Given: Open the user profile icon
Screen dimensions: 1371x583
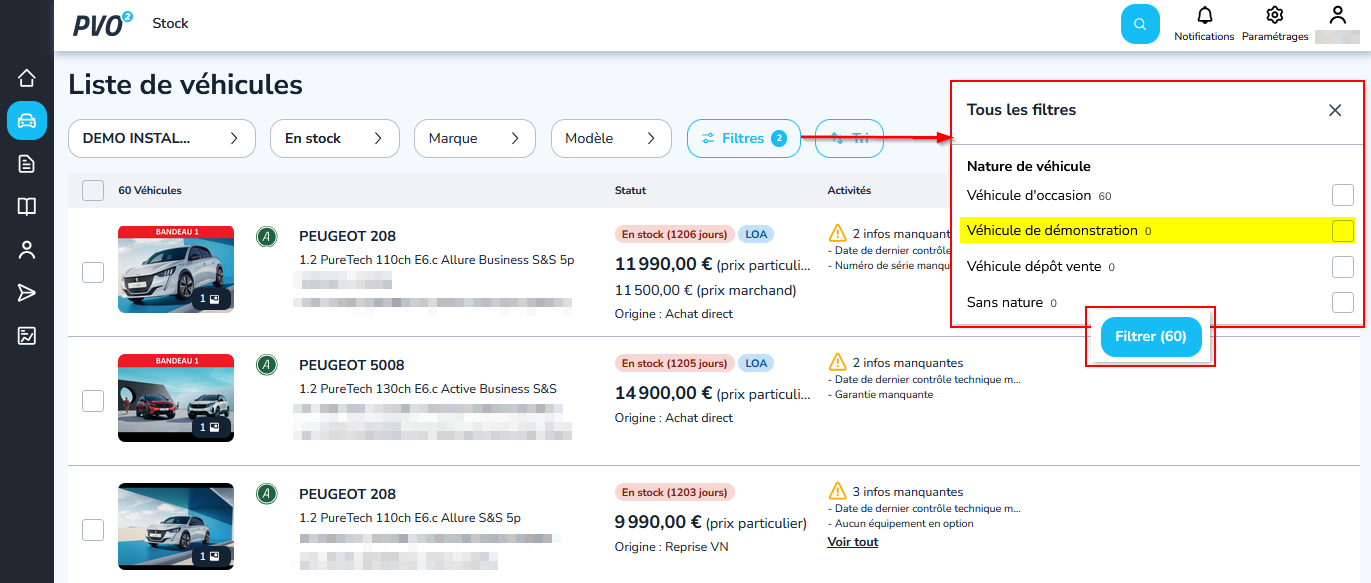Looking at the screenshot, I should pyautogui.click(x=1337, y=15).
